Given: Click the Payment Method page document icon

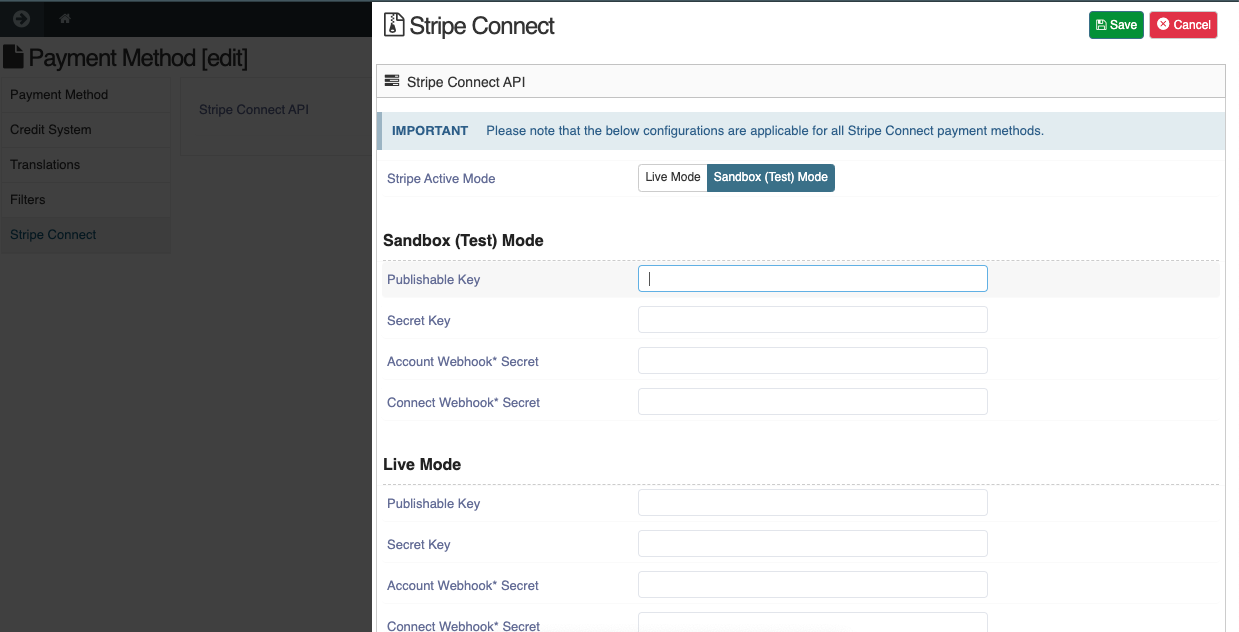Looking at the screenshot, I should tap(13, 57).
